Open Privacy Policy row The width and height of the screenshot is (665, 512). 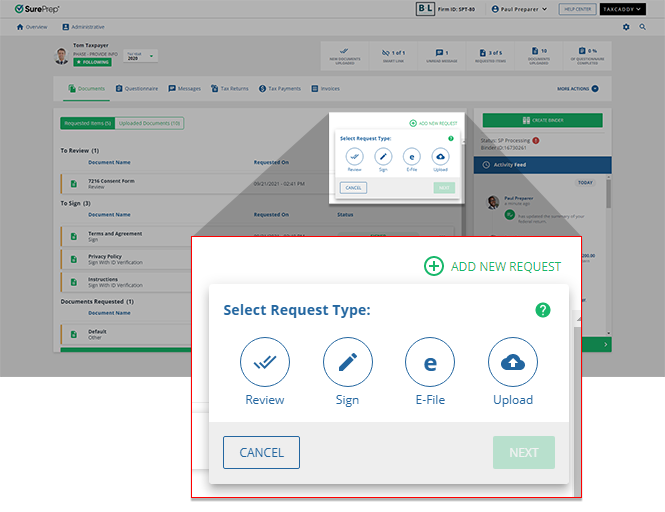coord(126,259)
